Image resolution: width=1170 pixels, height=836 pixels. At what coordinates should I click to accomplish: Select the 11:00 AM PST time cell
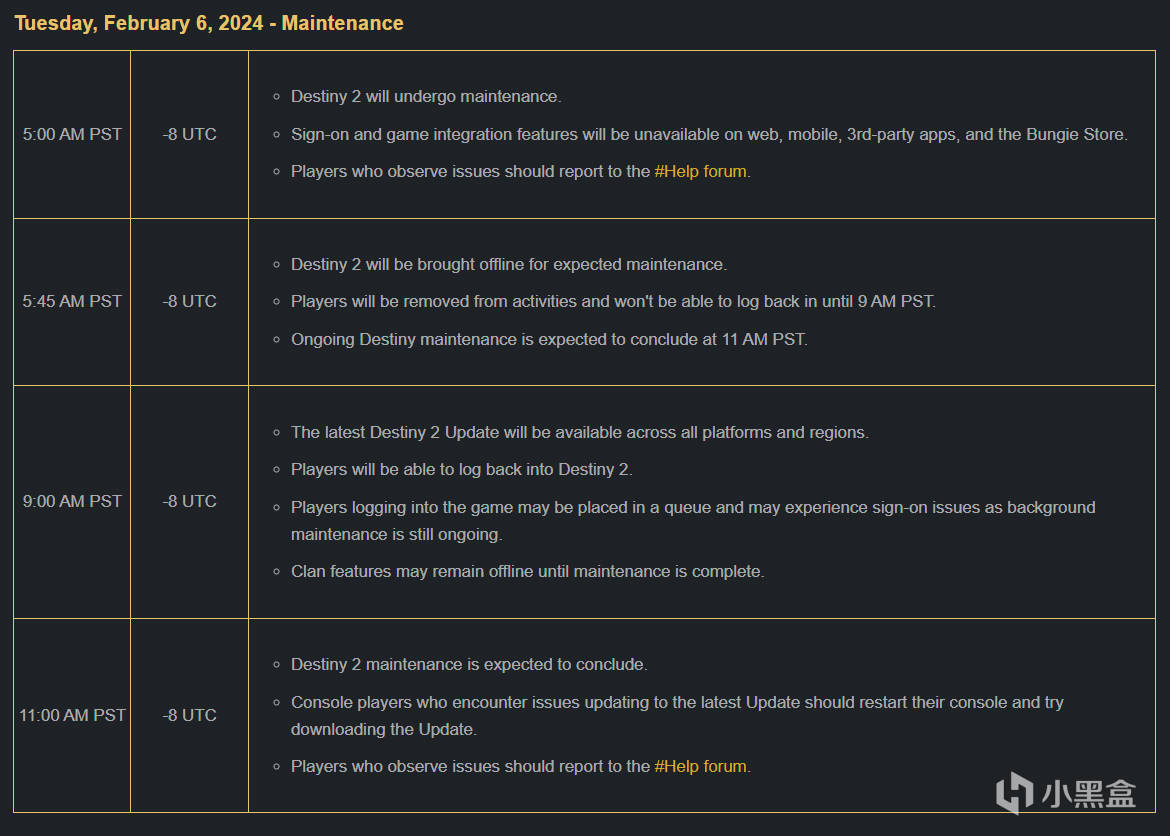pos(72,715)
